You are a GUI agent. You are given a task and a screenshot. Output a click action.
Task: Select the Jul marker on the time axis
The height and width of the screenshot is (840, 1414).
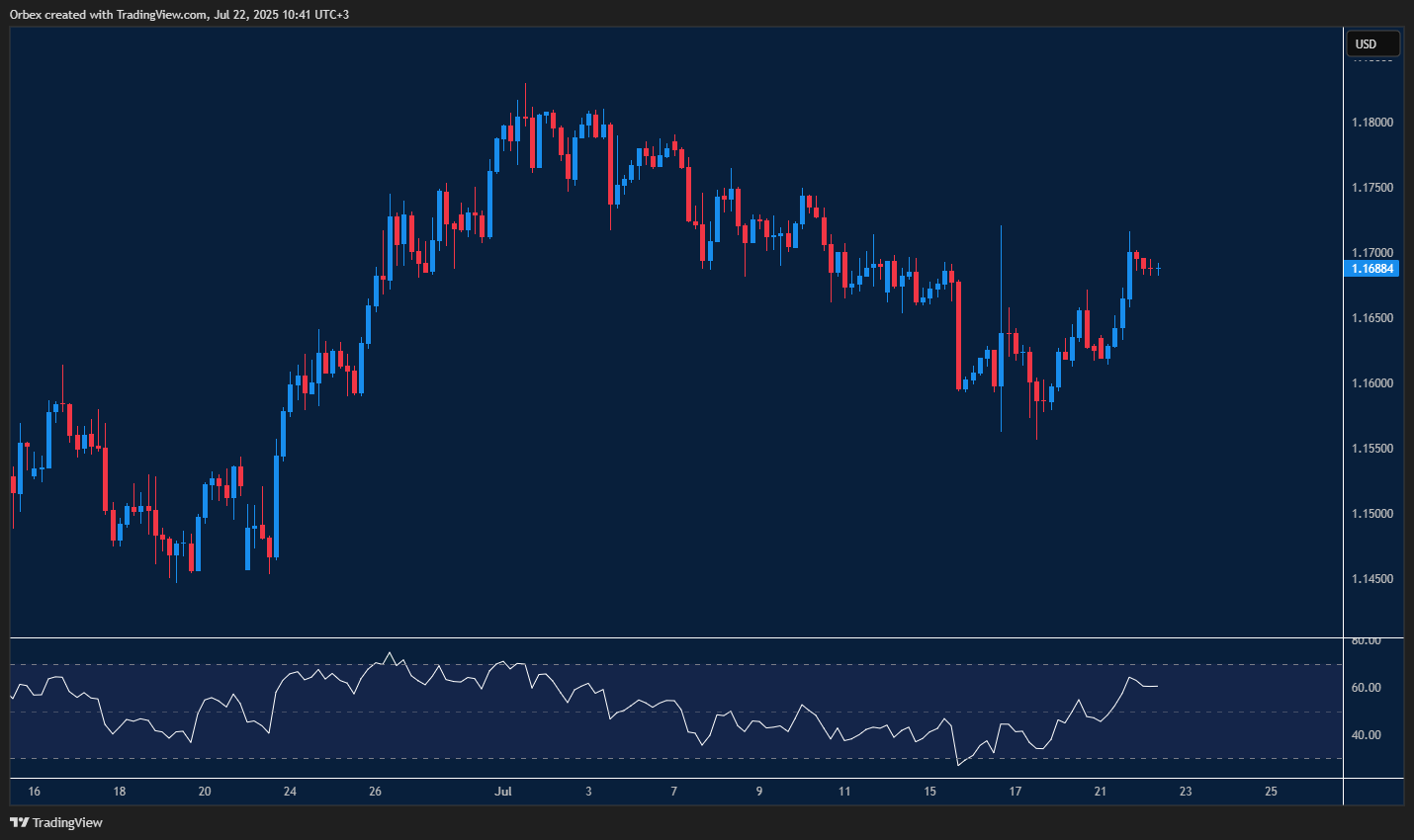click(503, 792)
